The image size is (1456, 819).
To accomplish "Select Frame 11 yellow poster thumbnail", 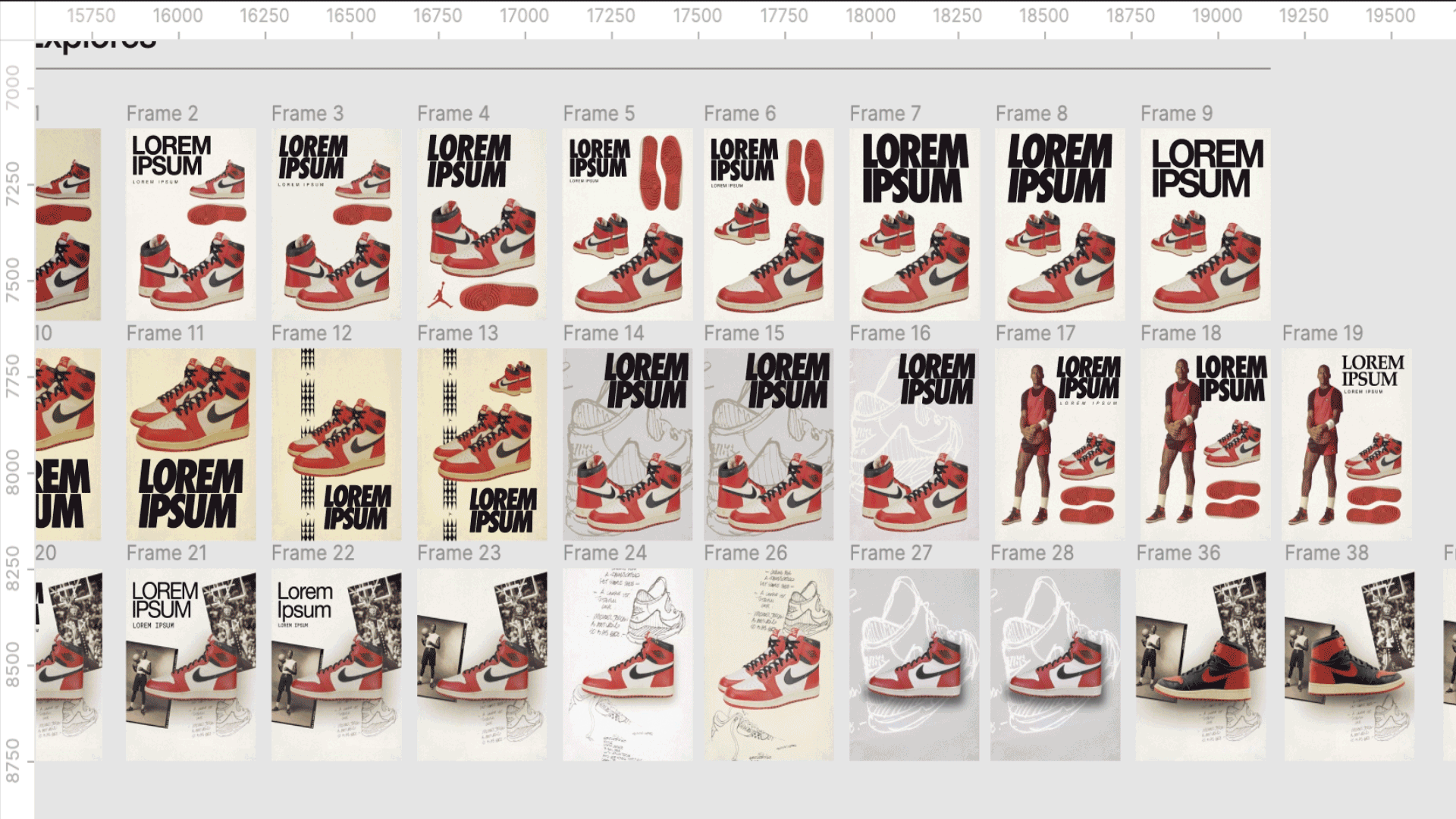I will 190,444.
